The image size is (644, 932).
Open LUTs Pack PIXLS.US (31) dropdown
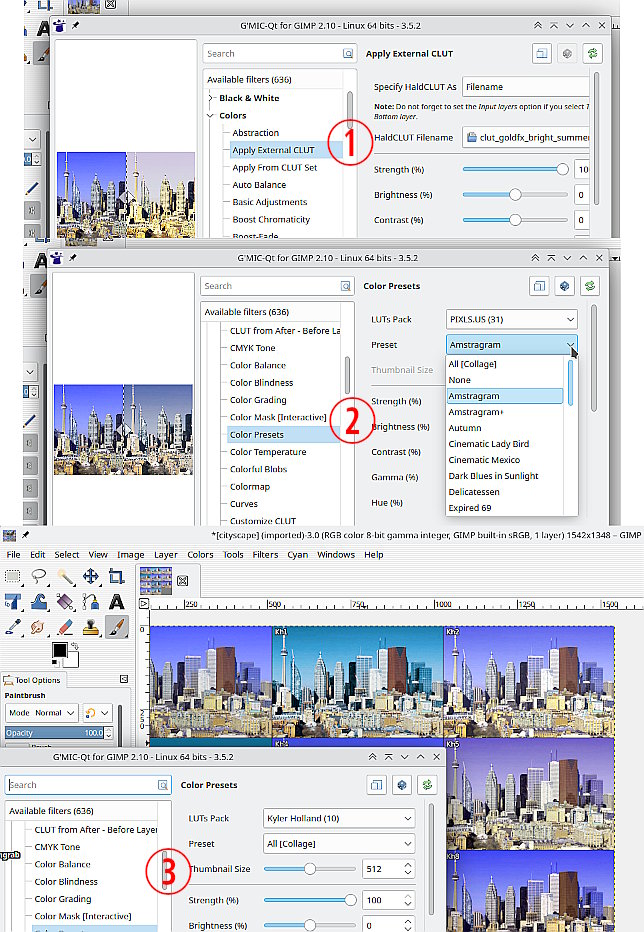coord(511,319)
